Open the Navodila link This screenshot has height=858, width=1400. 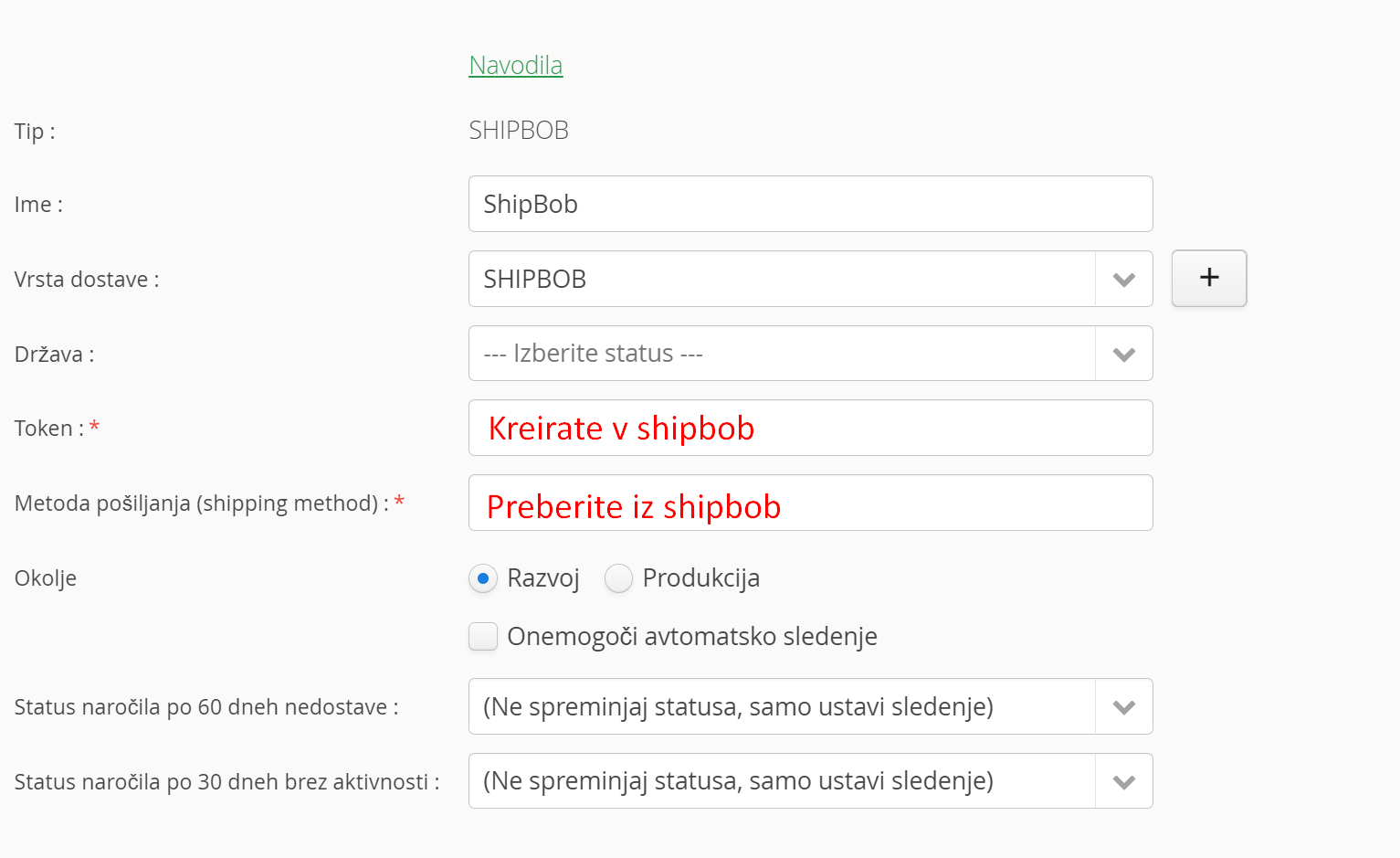point(515,65)
